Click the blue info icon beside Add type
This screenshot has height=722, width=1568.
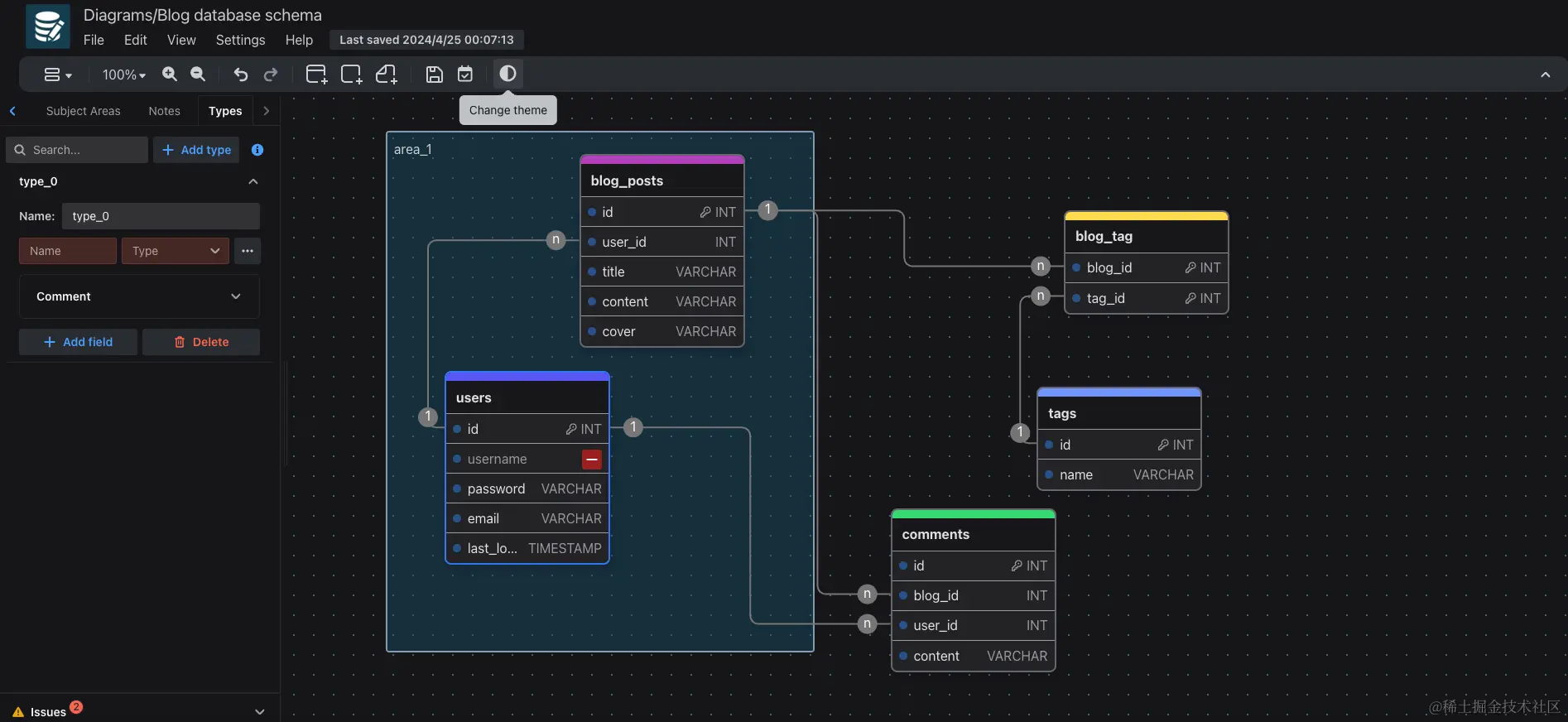257,150
